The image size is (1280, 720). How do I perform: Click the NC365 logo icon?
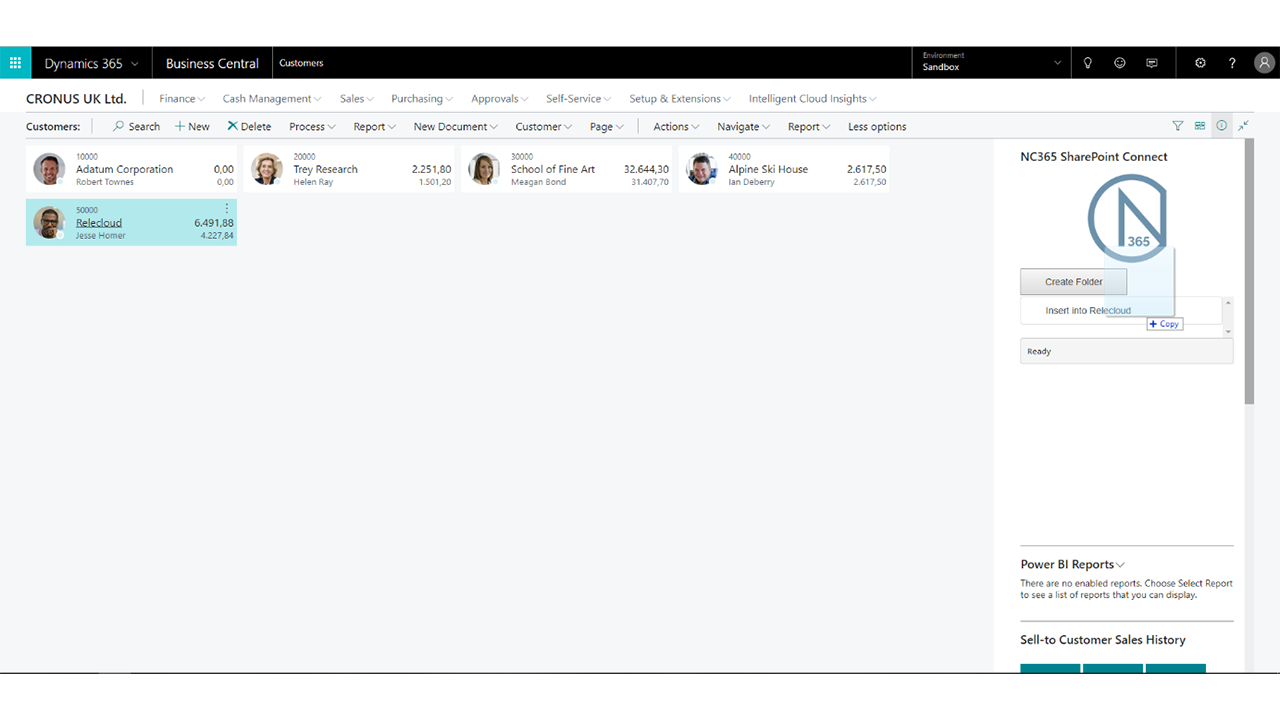click(x=1127, y=218)
